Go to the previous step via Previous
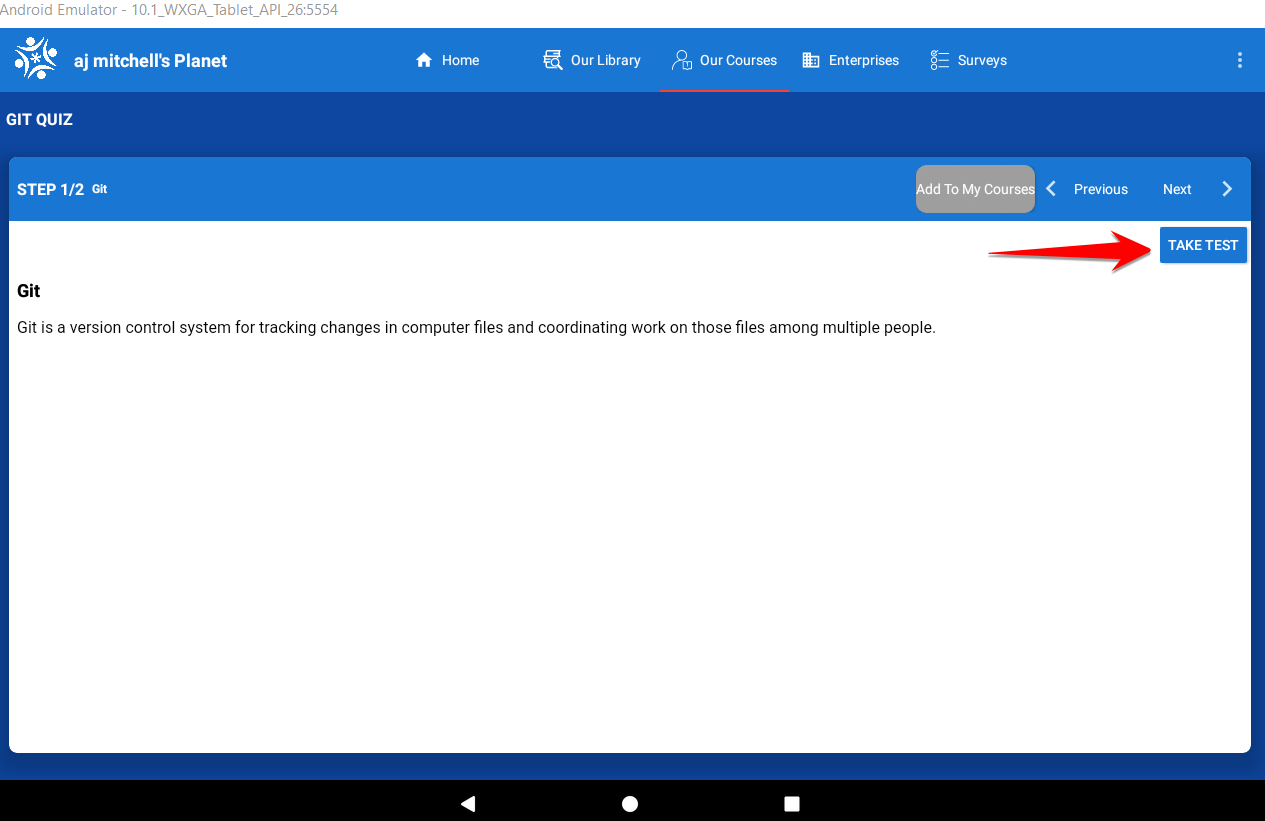Viewport: 1265px width, 821px height. coord(1100,189)
